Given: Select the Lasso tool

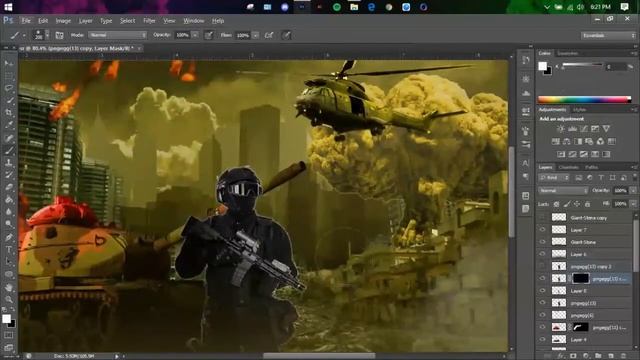Looking at the screenshot, I should tap(9, 88).
